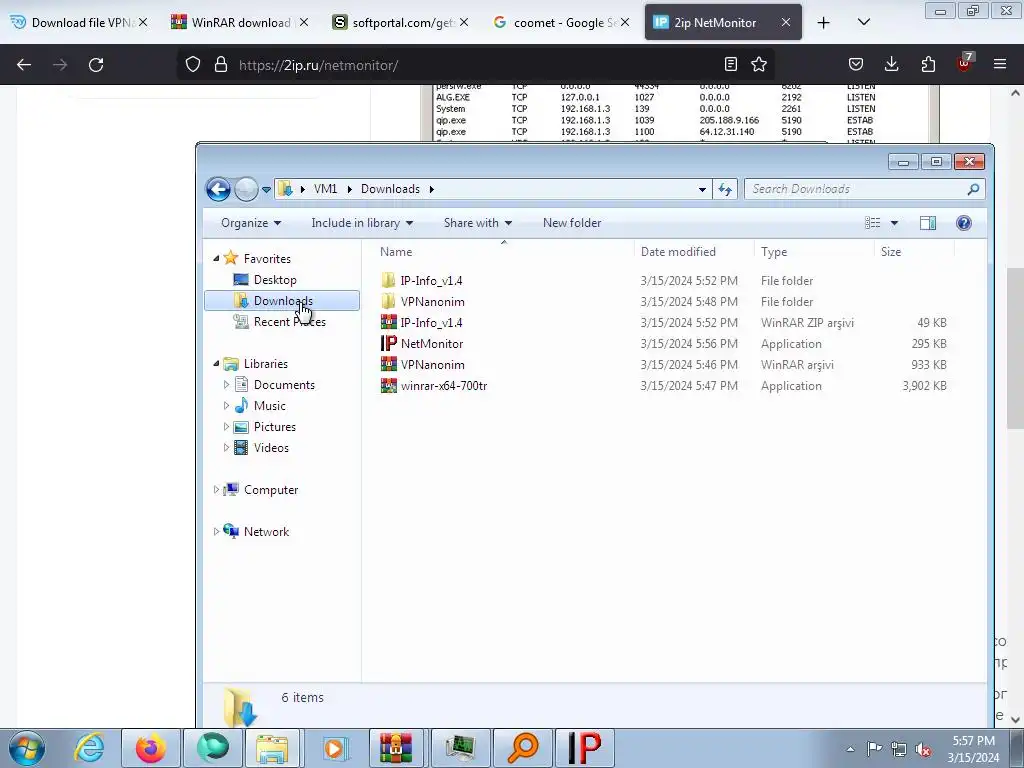The height and width of the screenshot is (768, 1024).
Task: Open the tracking protection shield icon
Action: point(193,65)
